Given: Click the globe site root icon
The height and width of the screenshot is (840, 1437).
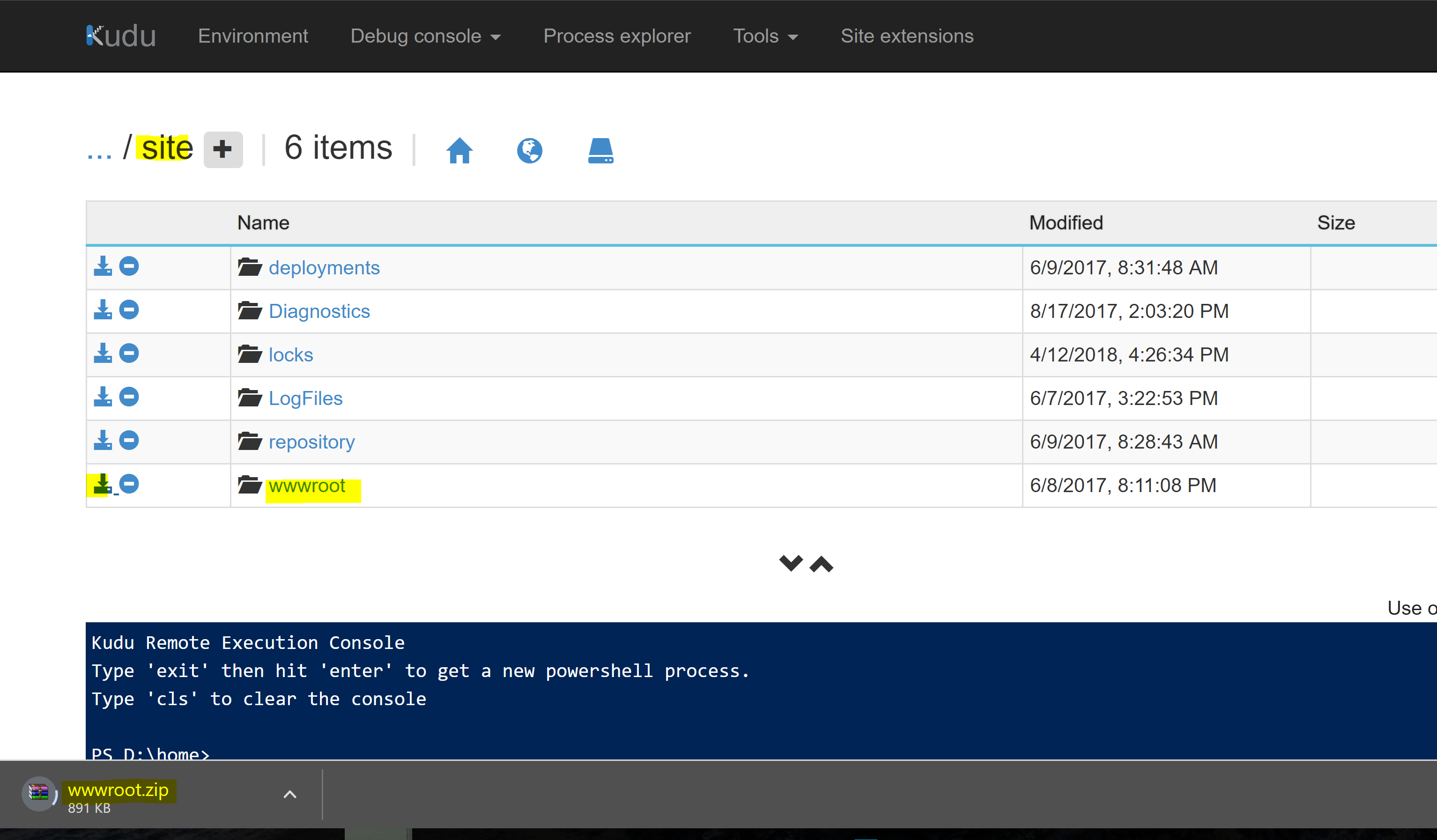Looking at the screenshot, I should click(529, 150).
